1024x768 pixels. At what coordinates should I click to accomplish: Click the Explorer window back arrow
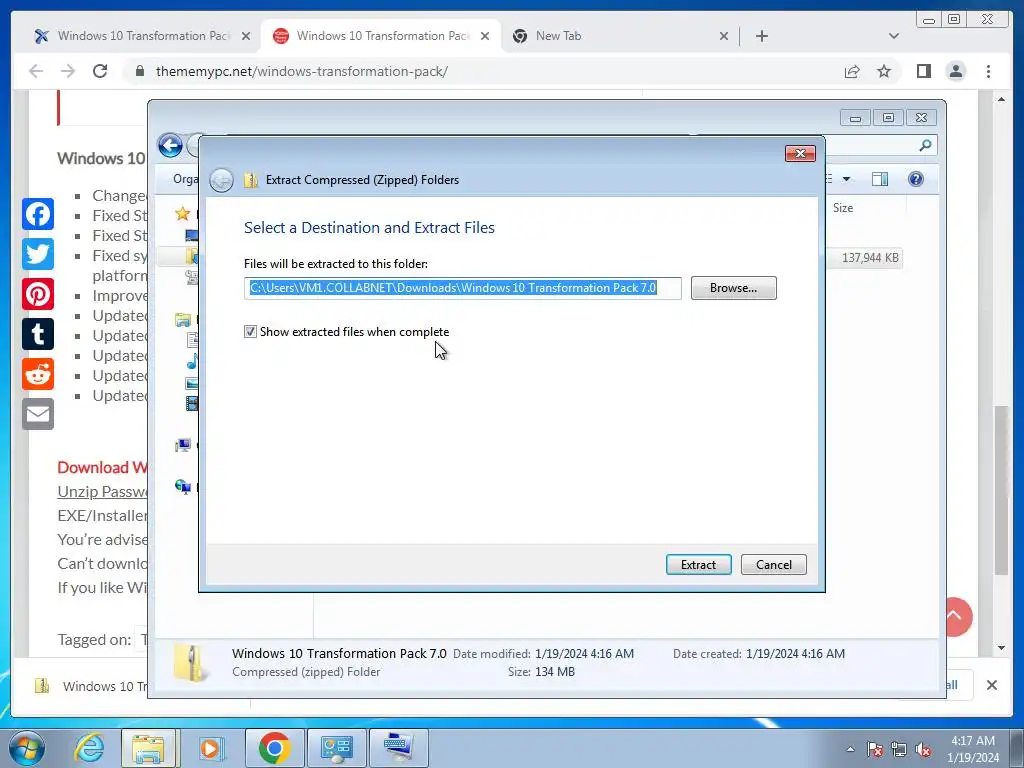(170, 145)
